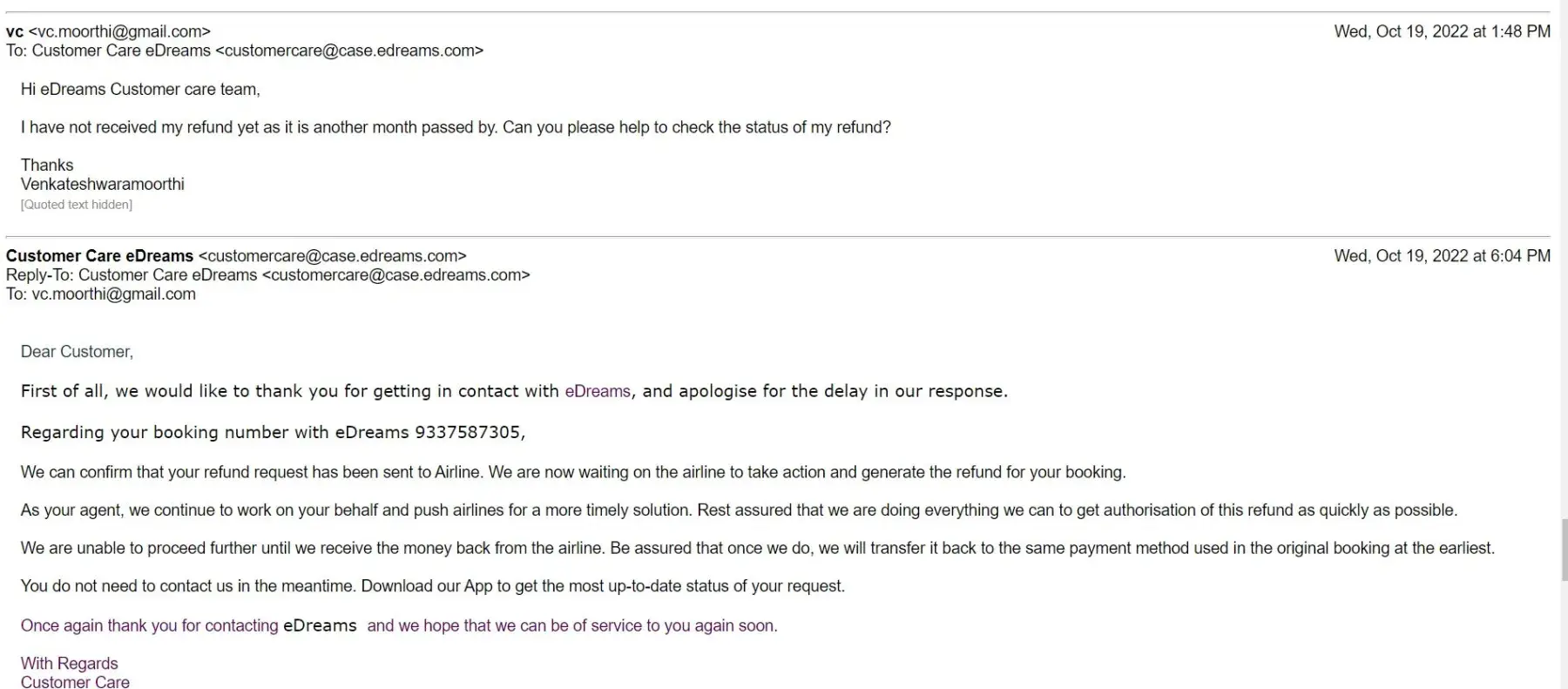Click the sender address next to "Customer Care eDreams"
This screenshot has height=689, width=1568.
pyautogui.click(x=332, y=256)
